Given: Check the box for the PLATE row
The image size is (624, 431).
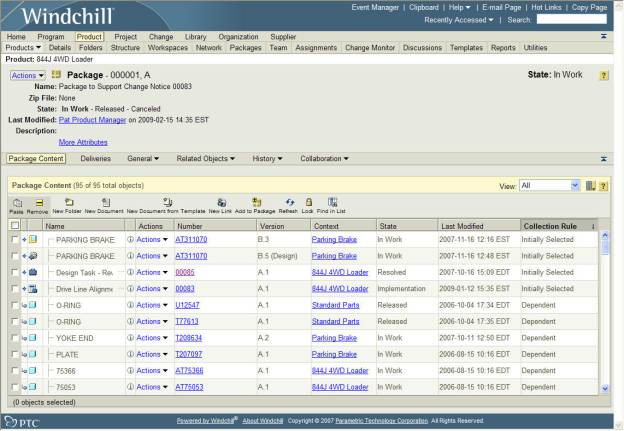Looking at the screenshot, I should pyautogui.click(x=15, y=354).
